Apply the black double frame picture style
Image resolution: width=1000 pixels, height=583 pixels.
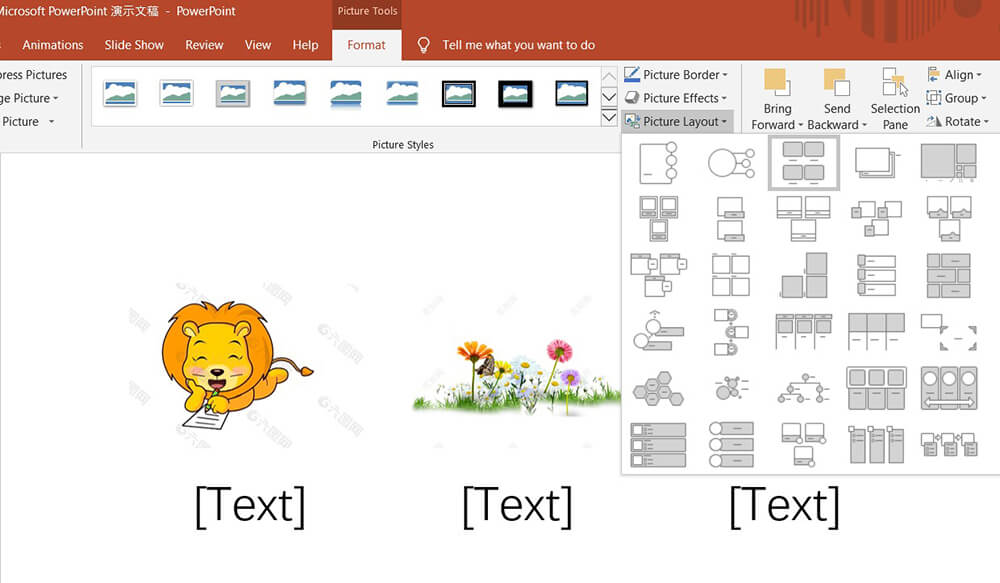pos(459,94)
